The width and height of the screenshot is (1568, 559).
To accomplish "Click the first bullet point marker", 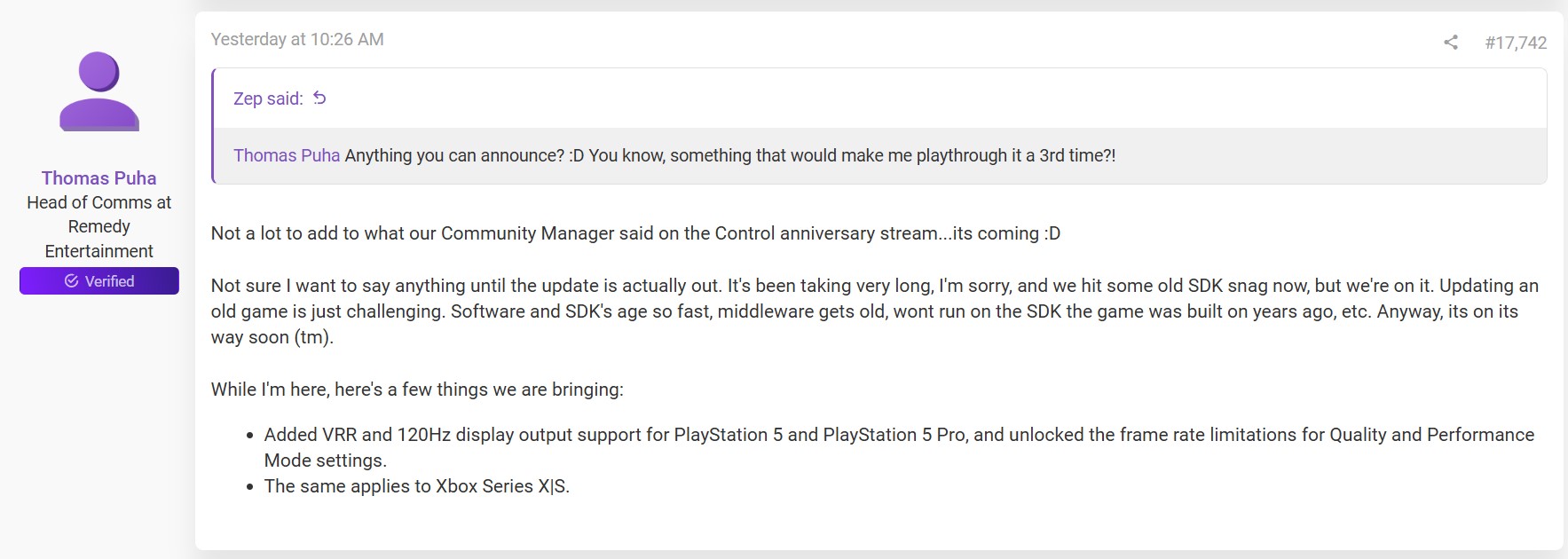I will click(x=250, y=437).
